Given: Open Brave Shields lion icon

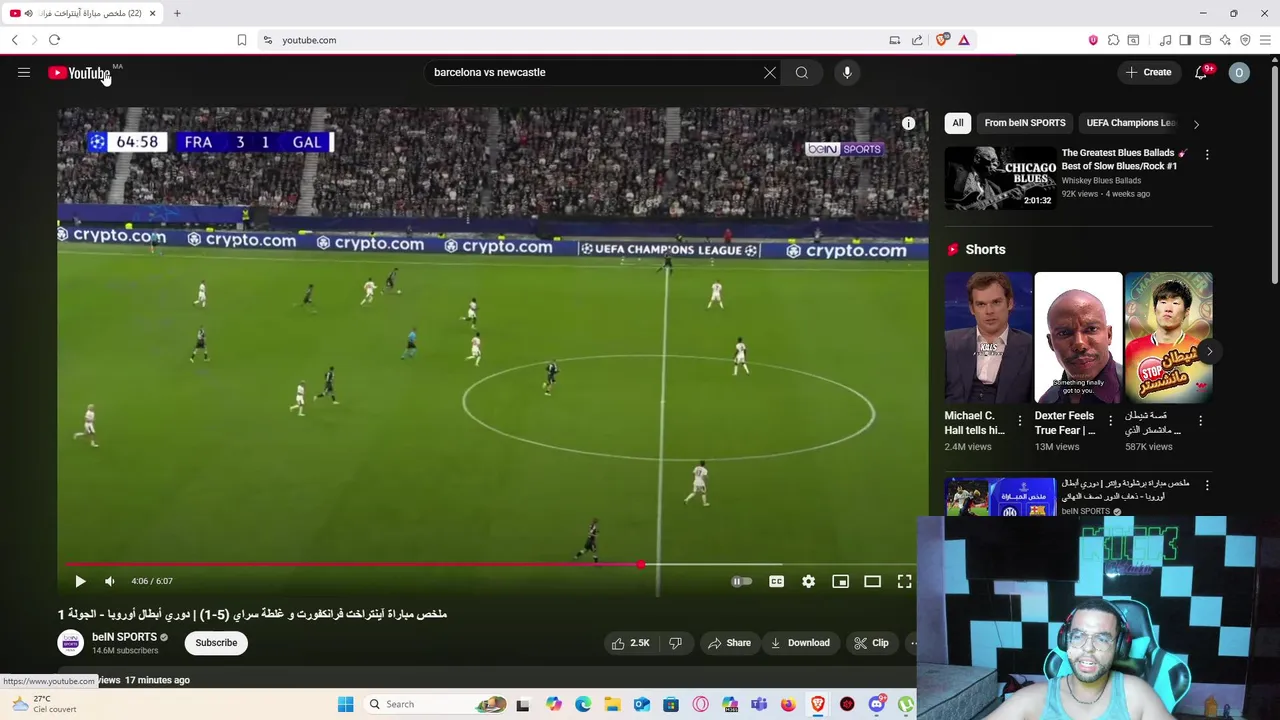Looking at the screenshot, I should 941,40.
